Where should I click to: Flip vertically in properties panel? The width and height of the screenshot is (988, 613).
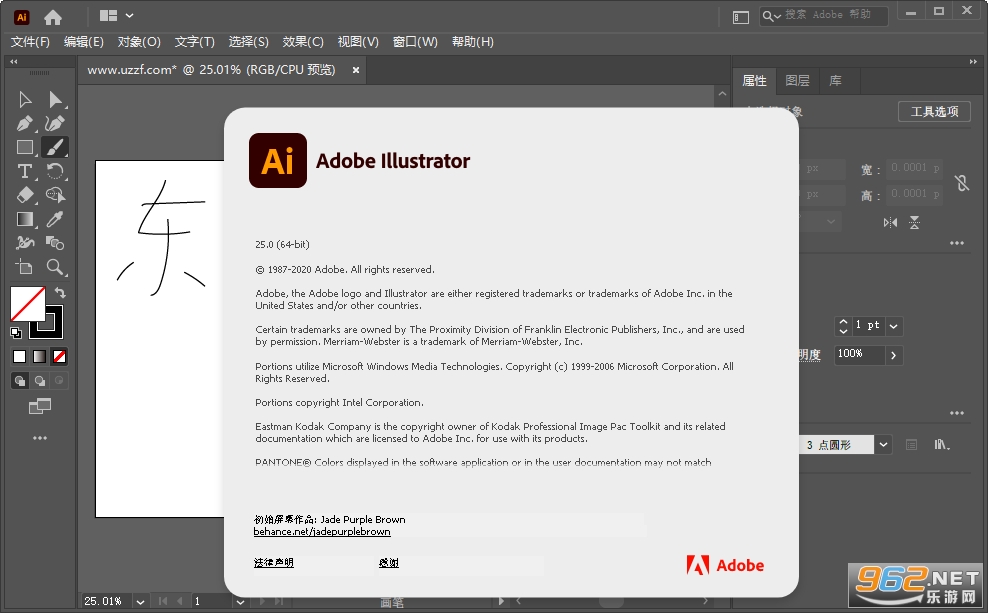(914, 222)
